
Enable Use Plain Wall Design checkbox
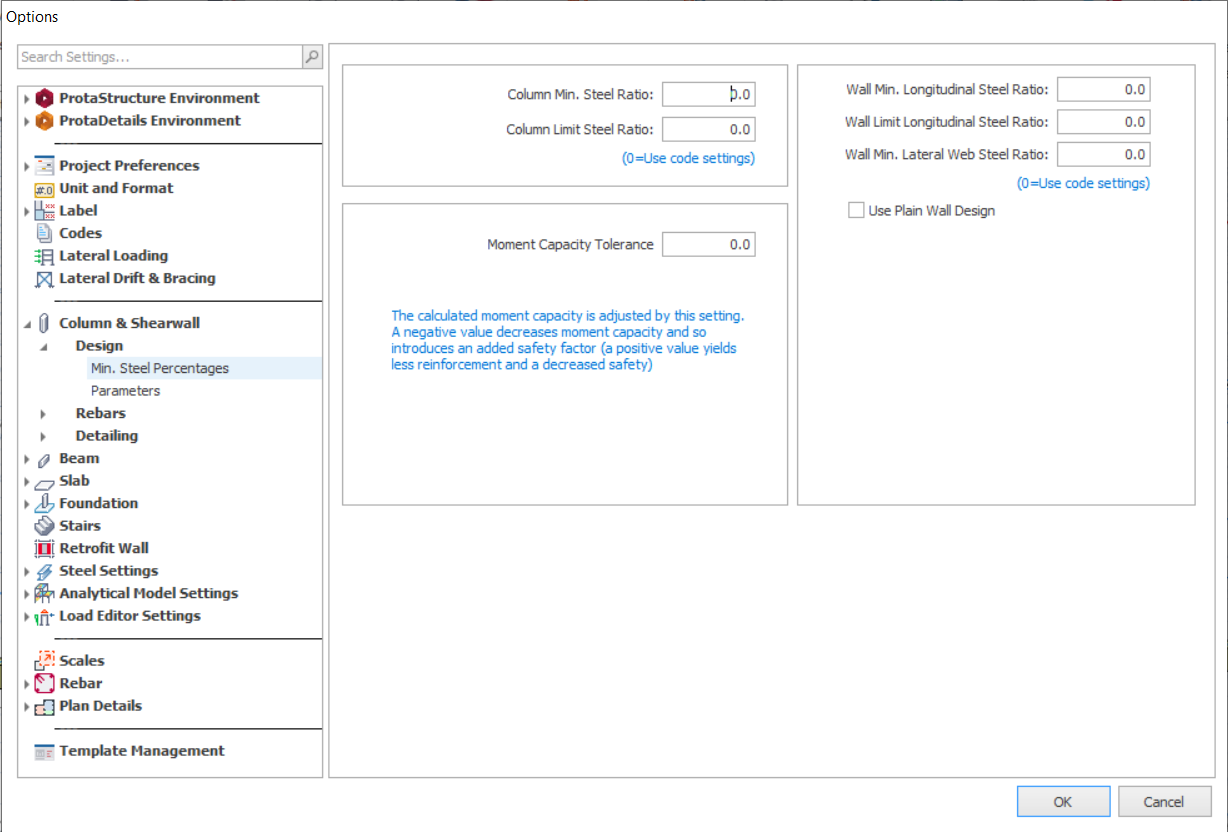(x=856, y=210)
